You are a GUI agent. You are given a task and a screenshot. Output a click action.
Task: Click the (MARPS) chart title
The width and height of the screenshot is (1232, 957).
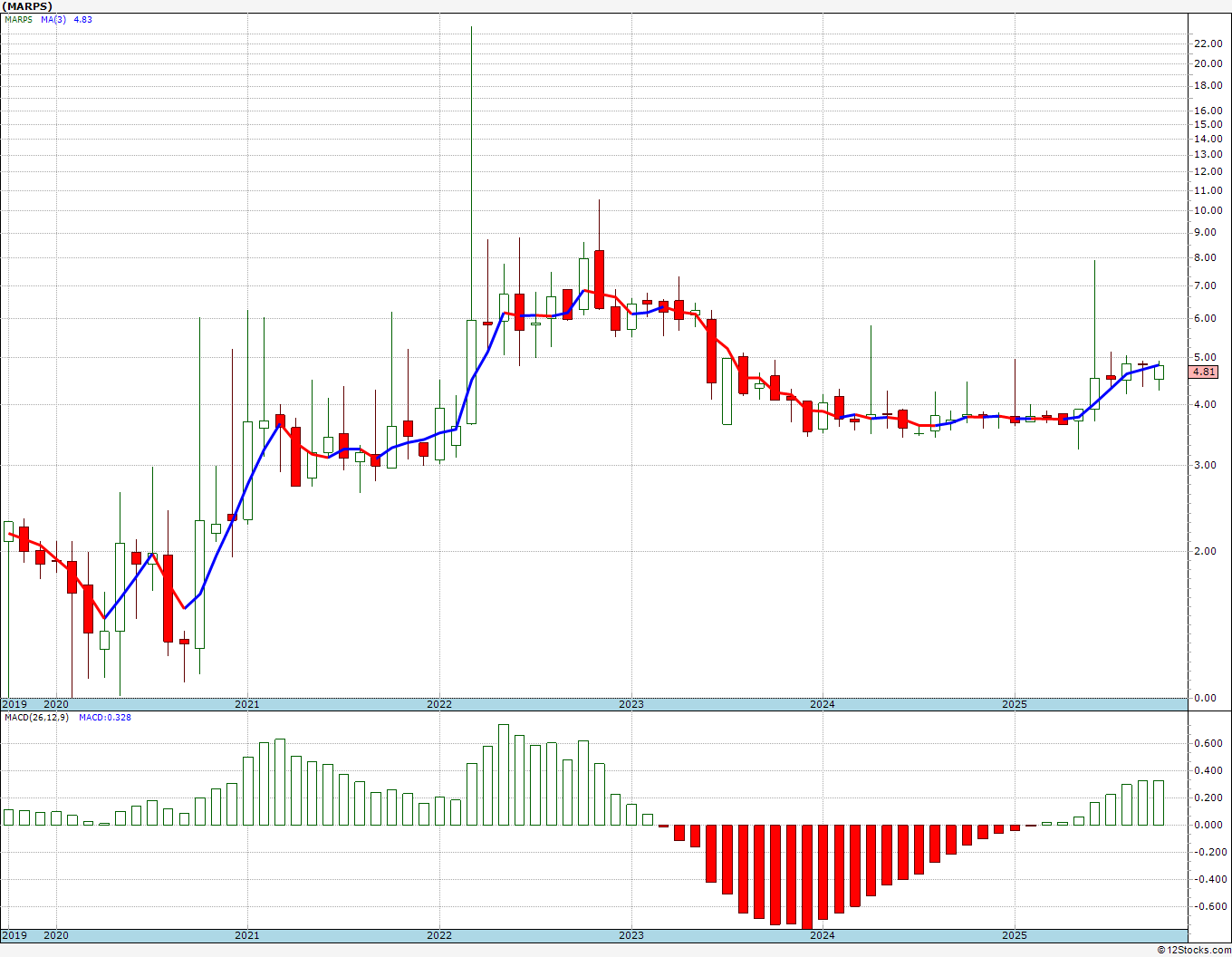pyautogui.click(x=27, y=6)
